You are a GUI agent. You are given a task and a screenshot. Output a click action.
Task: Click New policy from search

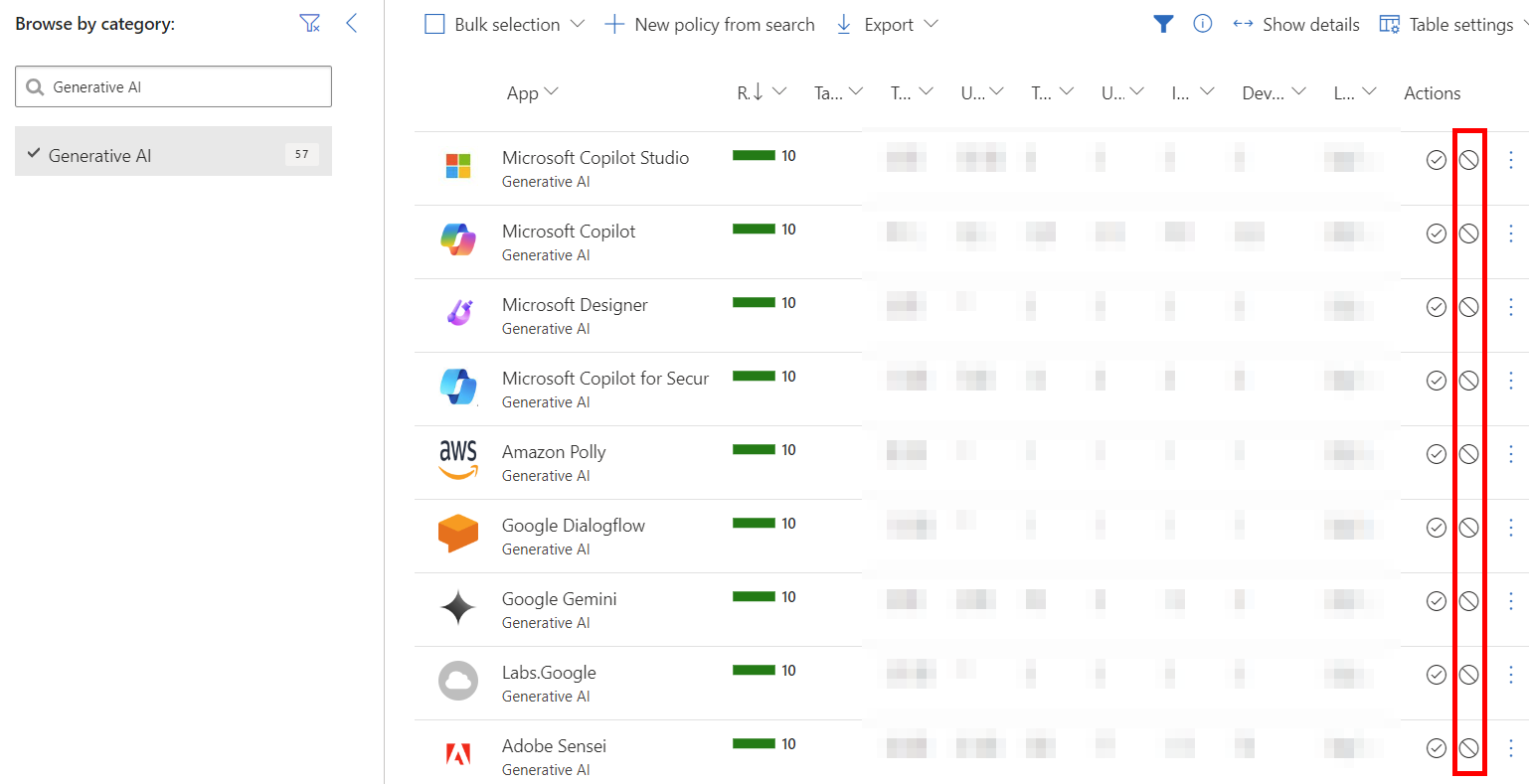click(x=710, y=24)
